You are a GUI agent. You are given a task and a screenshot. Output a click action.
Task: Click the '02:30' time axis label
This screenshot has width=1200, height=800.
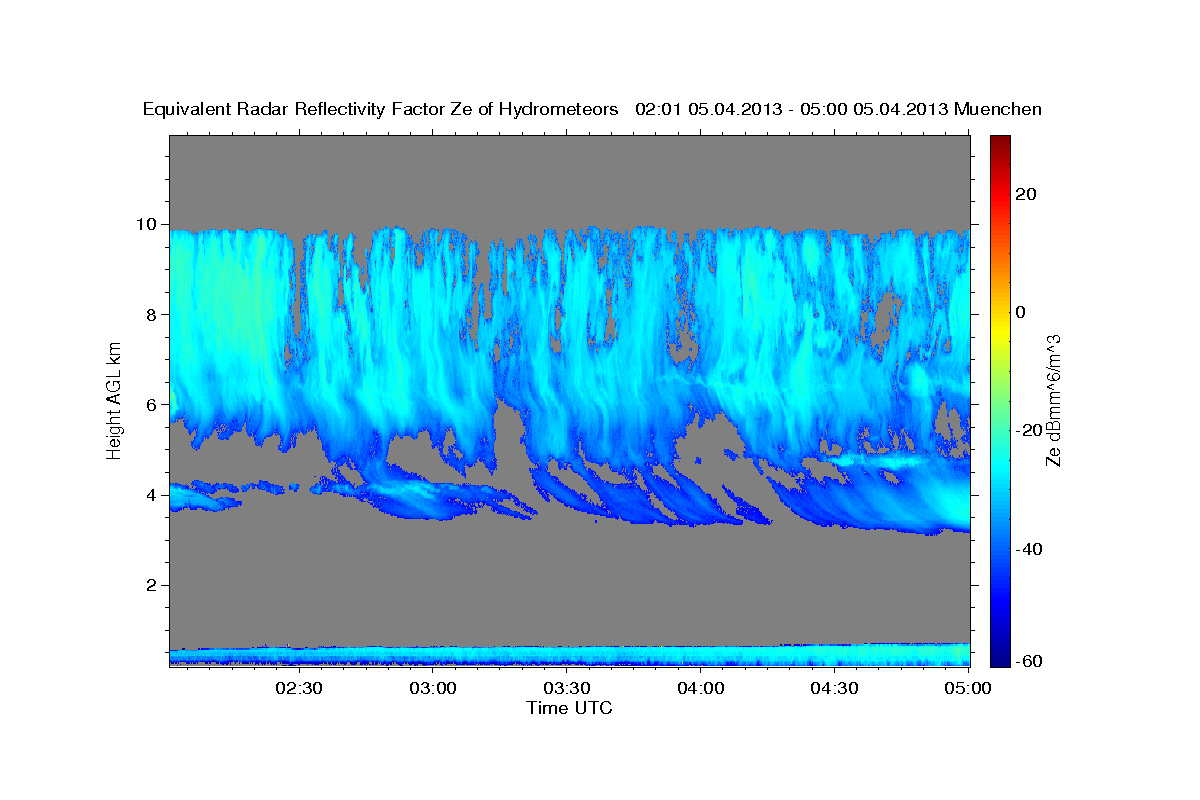coord(299,688)
